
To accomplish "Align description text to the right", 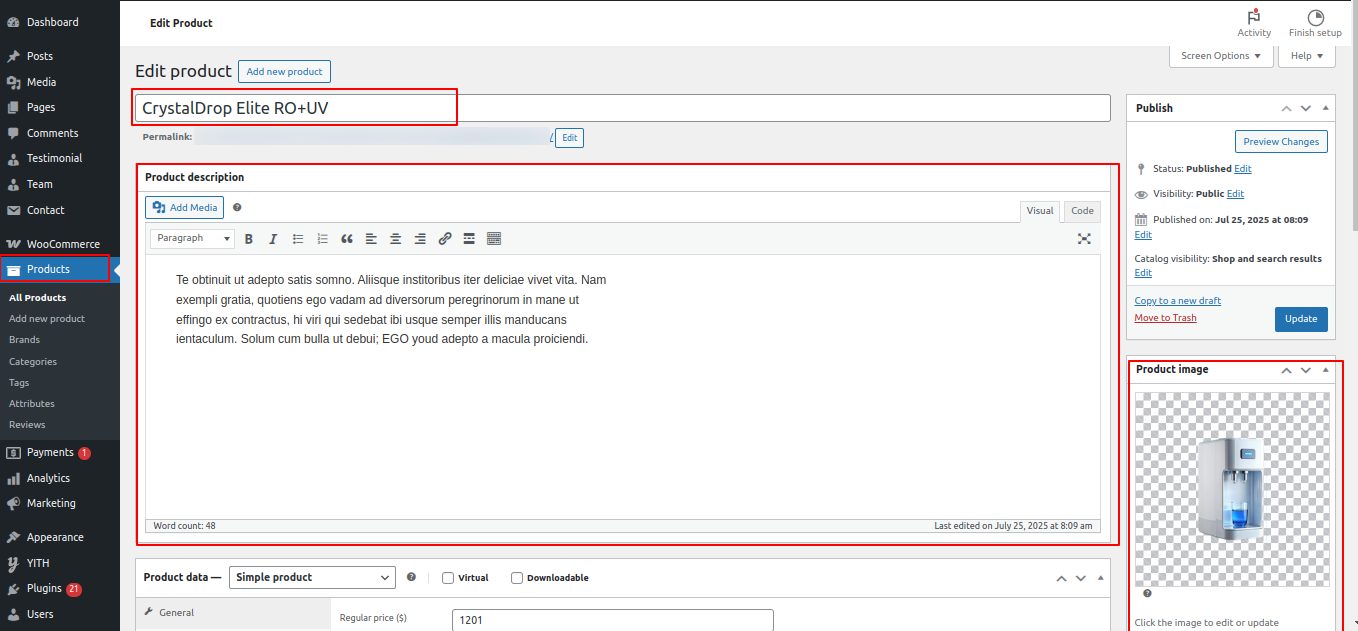I will 420,239.
